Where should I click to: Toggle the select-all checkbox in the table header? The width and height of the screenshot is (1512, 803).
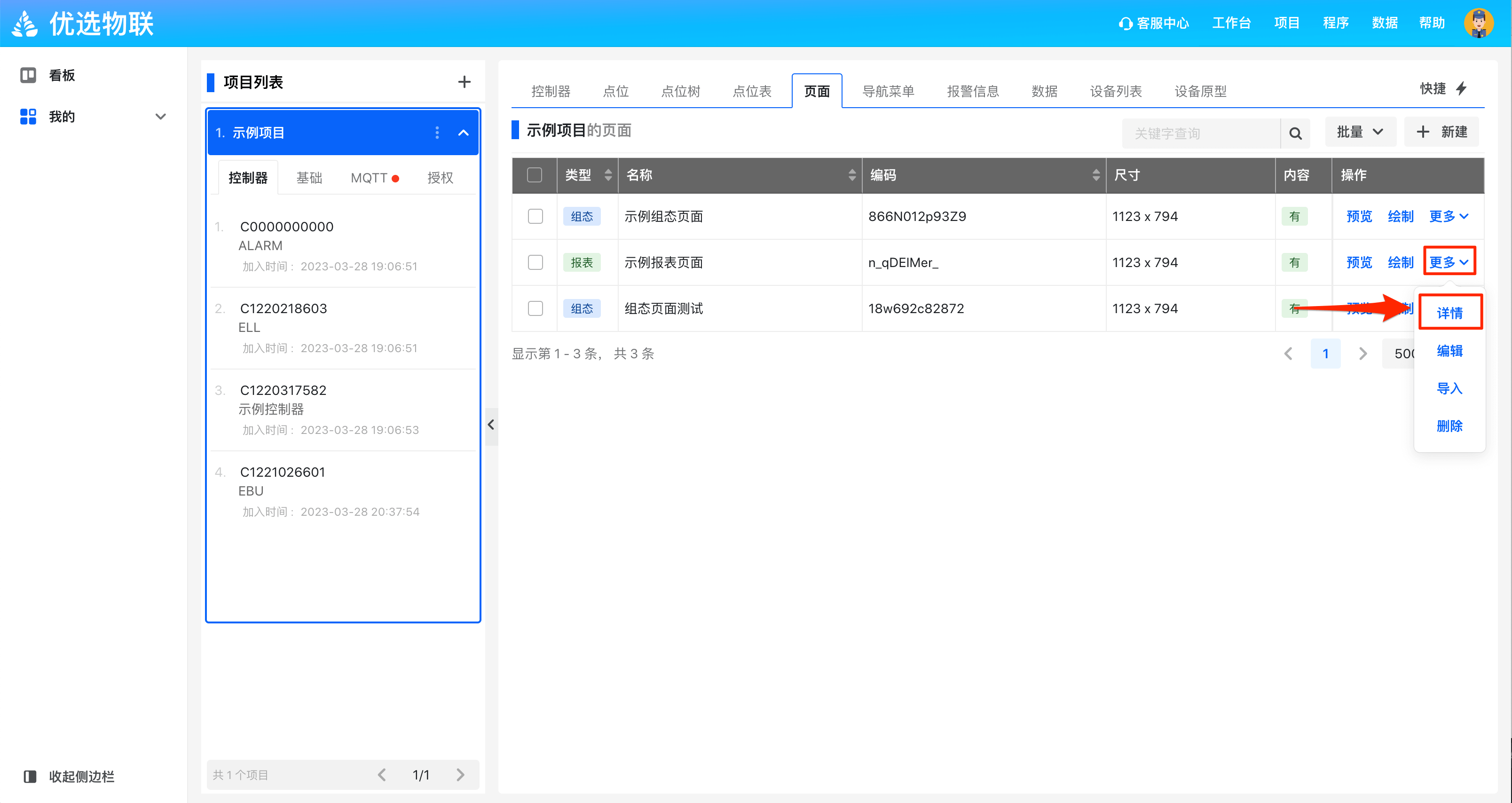tap(535, 175)
